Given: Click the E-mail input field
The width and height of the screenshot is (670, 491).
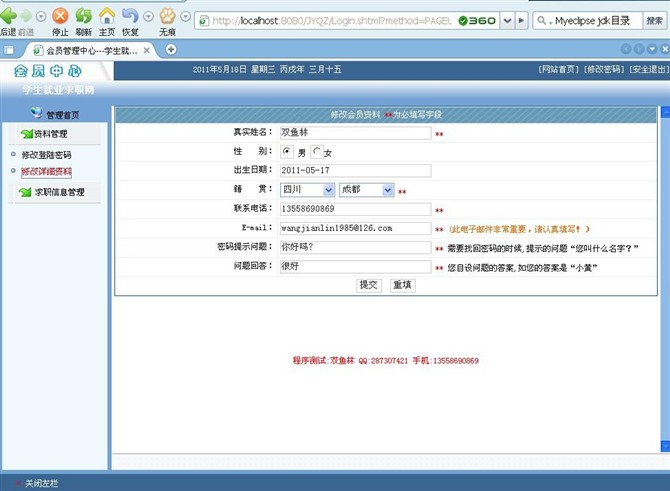Looking at the screenshot, I should 355,228.
